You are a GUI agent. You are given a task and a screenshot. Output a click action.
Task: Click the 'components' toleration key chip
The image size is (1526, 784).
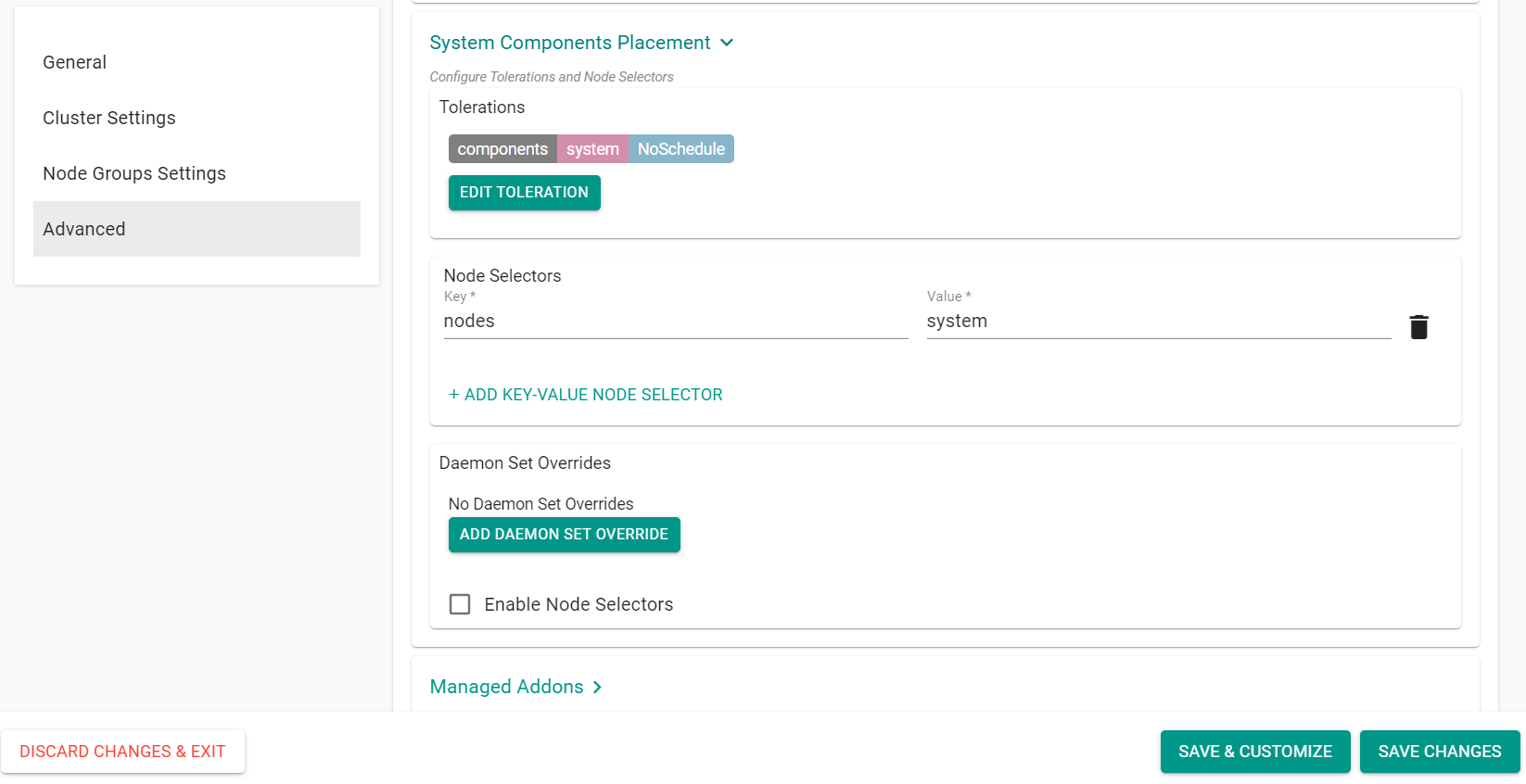click(502, 149)
